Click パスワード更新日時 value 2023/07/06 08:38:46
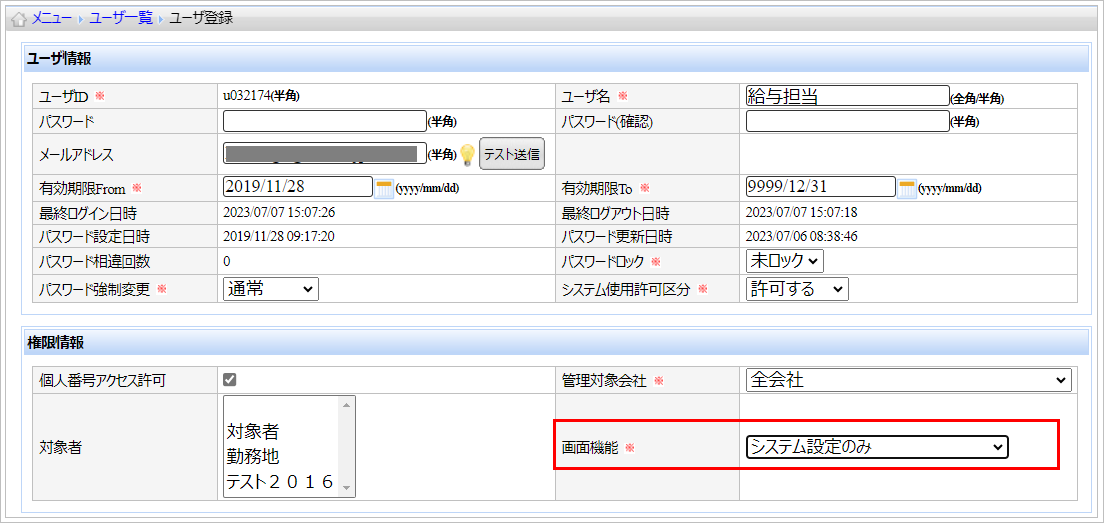 coord(801,236)
